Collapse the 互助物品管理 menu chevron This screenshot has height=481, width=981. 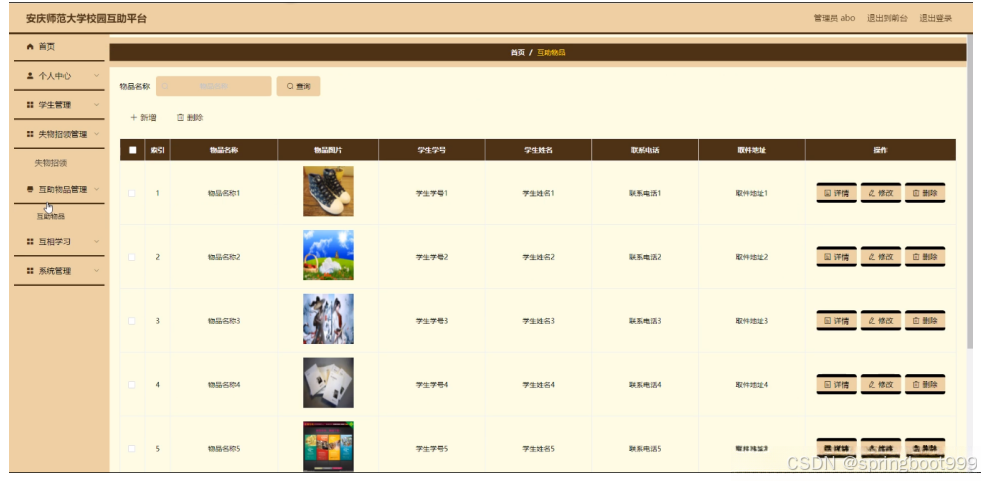[x=96, y=190]
